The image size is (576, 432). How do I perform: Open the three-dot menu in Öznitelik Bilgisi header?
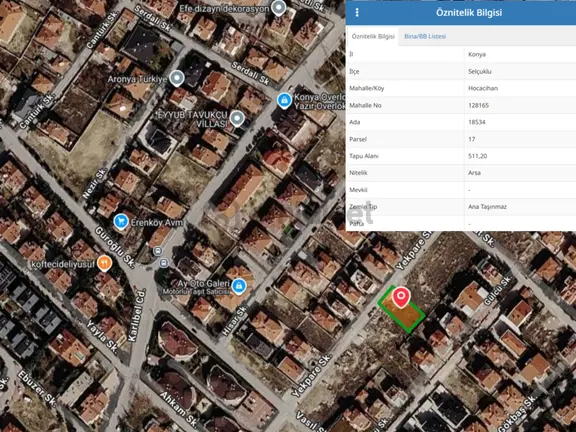click(357, 12)
